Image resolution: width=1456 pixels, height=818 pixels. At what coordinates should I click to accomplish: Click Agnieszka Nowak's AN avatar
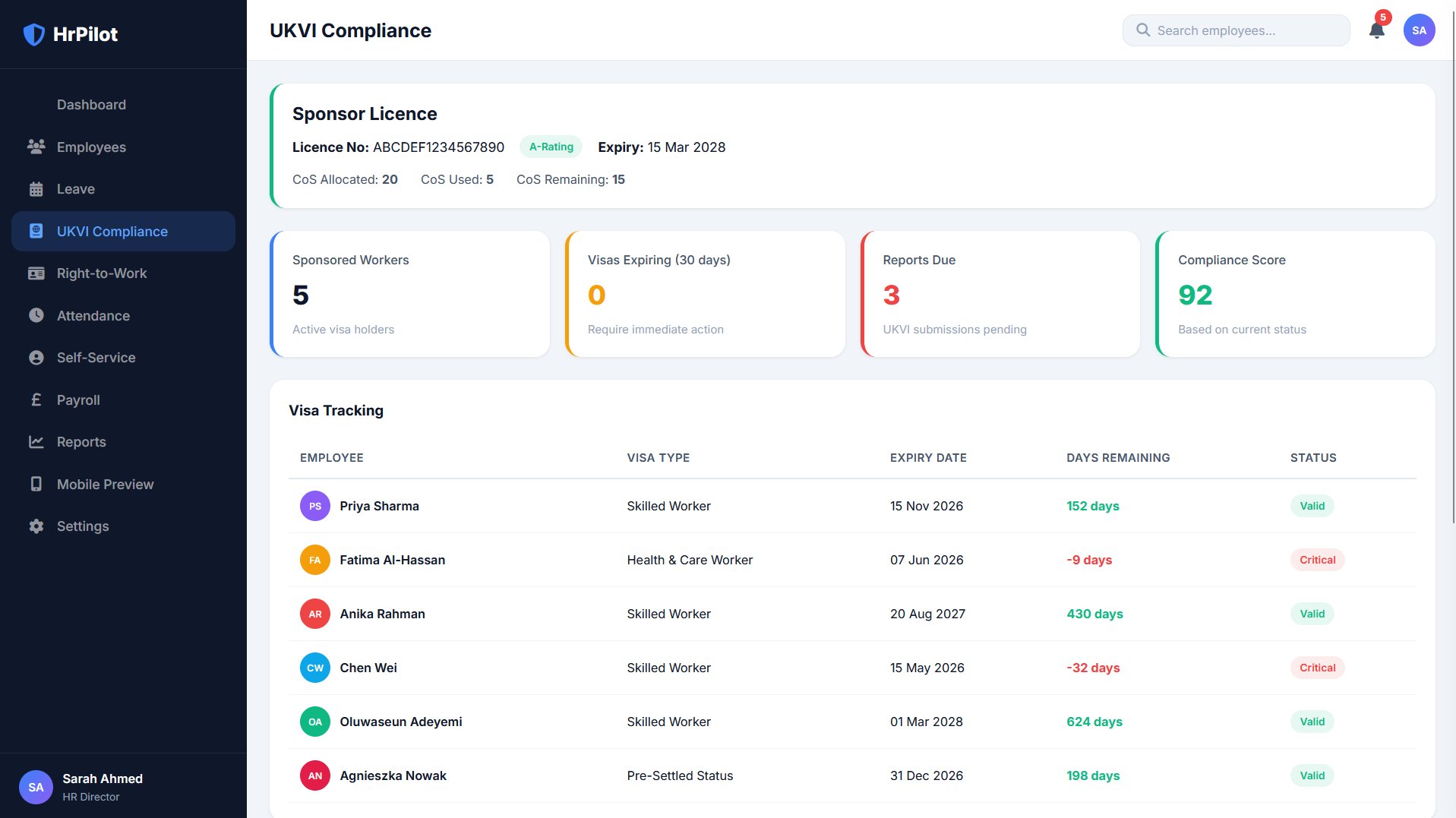point(315,775)
